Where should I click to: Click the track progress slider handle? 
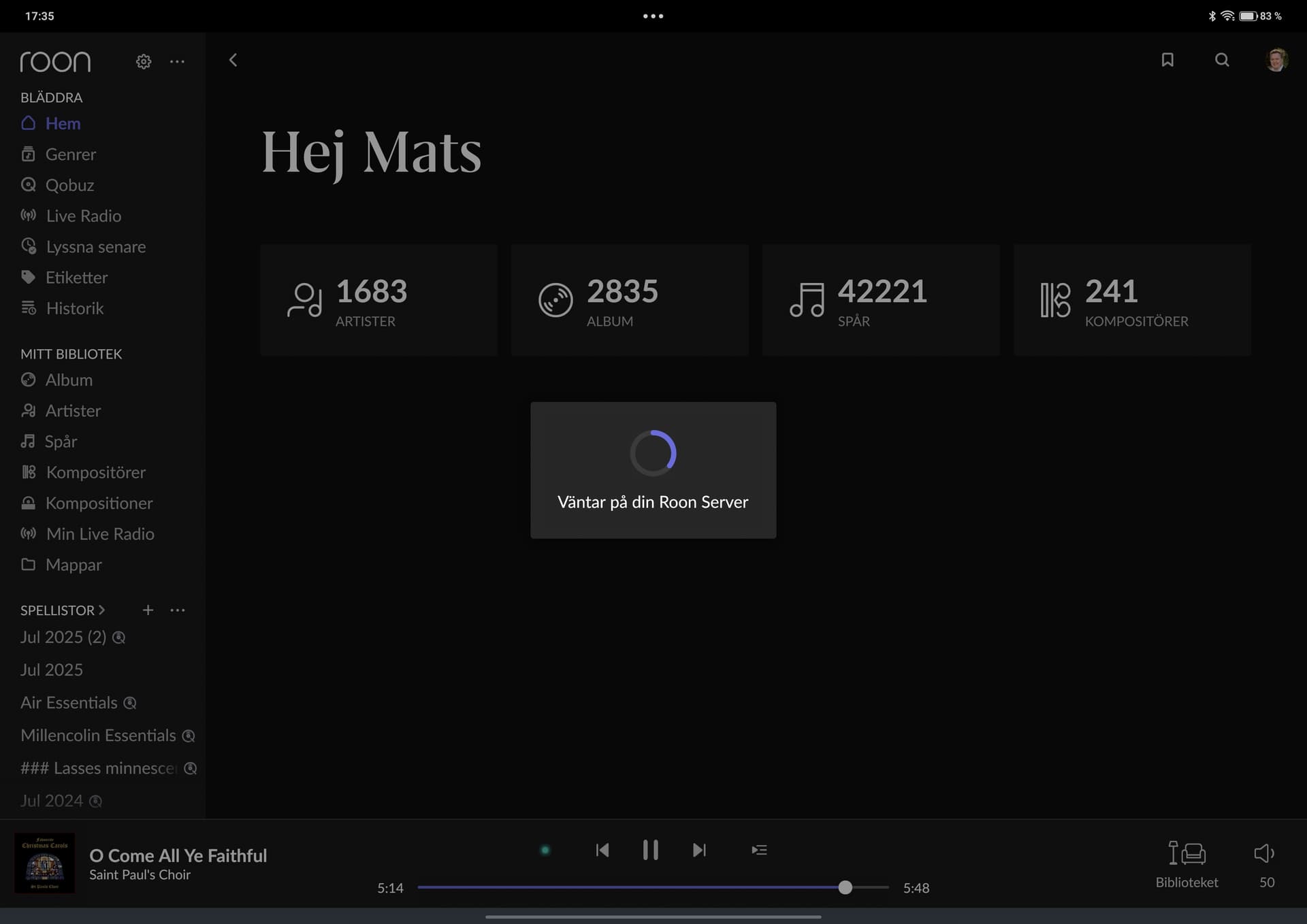[845, 887]
